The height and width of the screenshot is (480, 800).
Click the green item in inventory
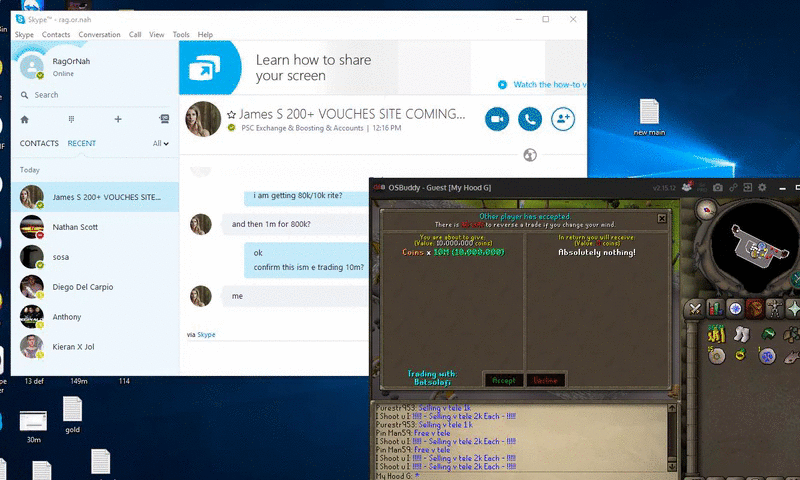coord(768,334)
